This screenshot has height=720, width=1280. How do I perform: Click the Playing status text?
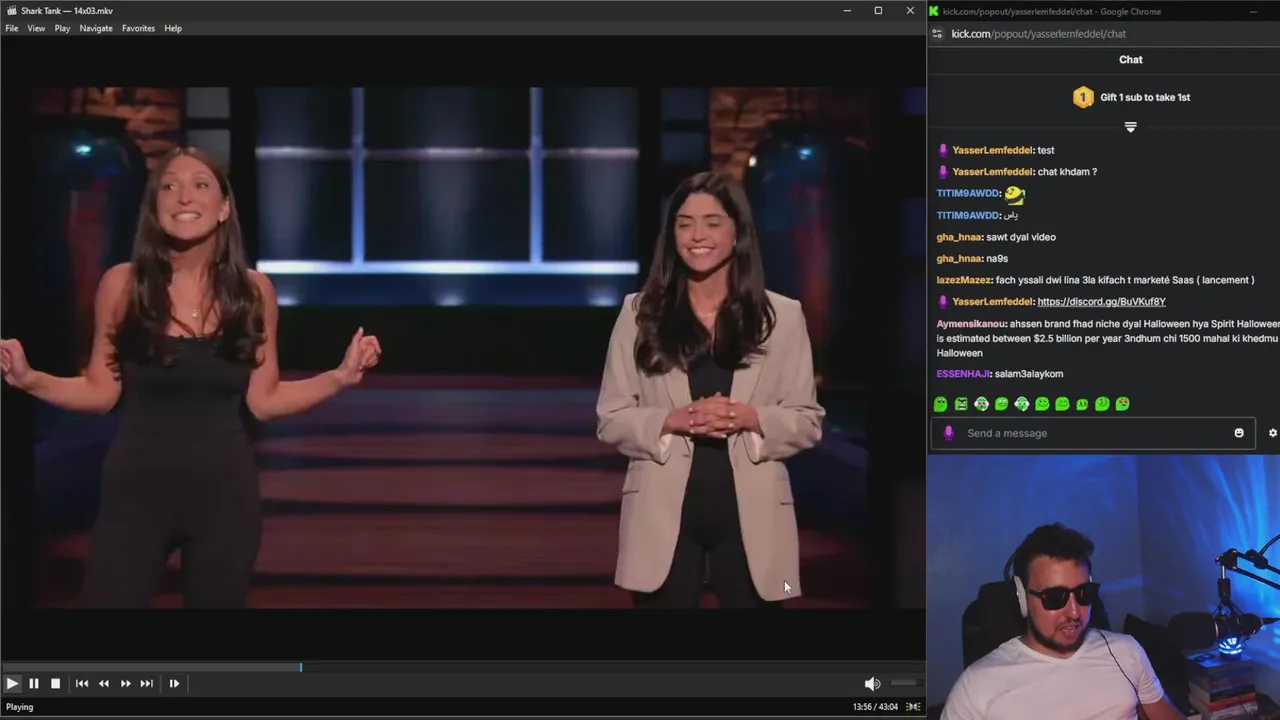(20, 707)
